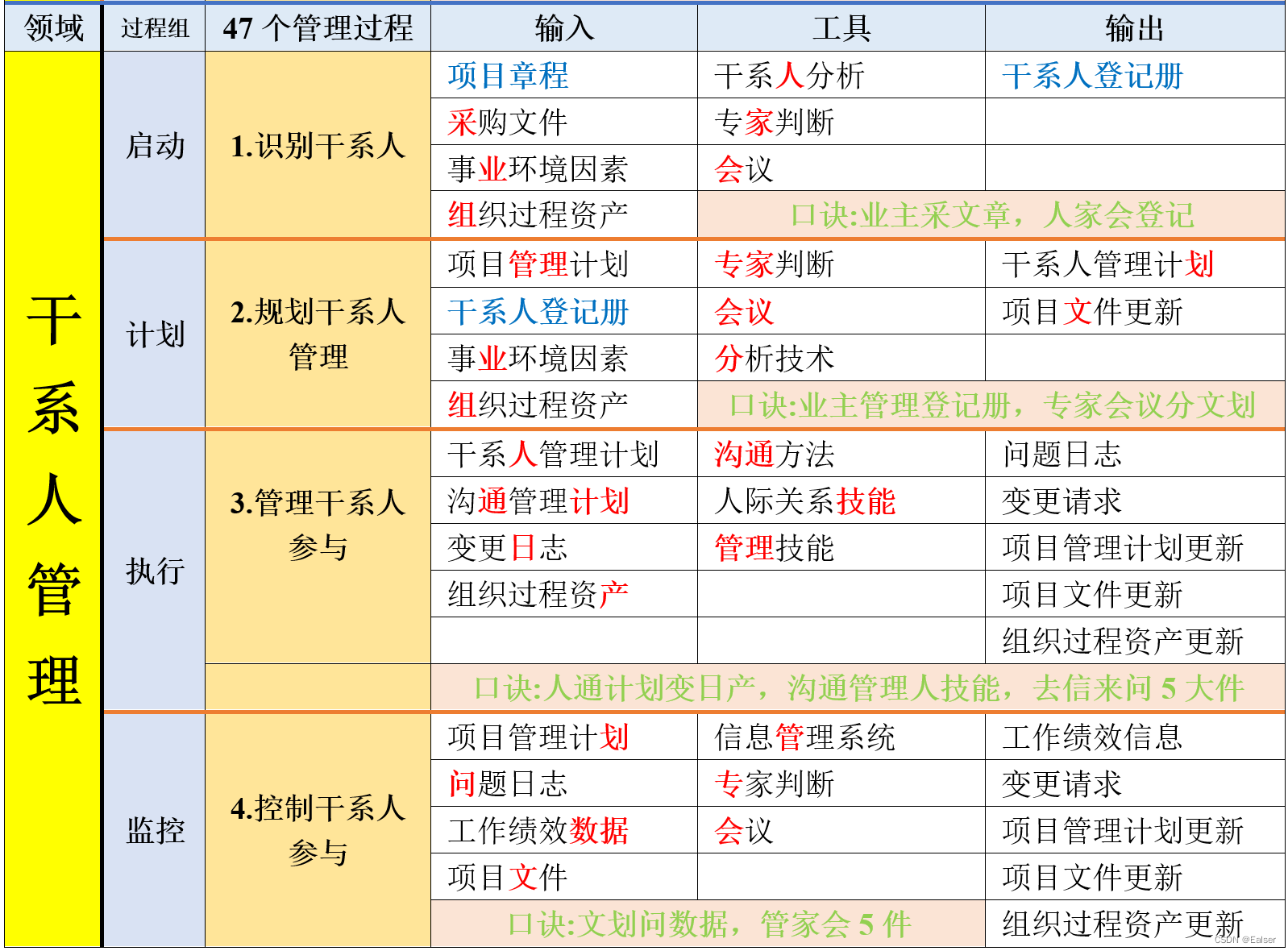Click 专家判断 tool of 识别干系人
The height and width of the screenshot is (951, 1288).
tap(841, 122)
